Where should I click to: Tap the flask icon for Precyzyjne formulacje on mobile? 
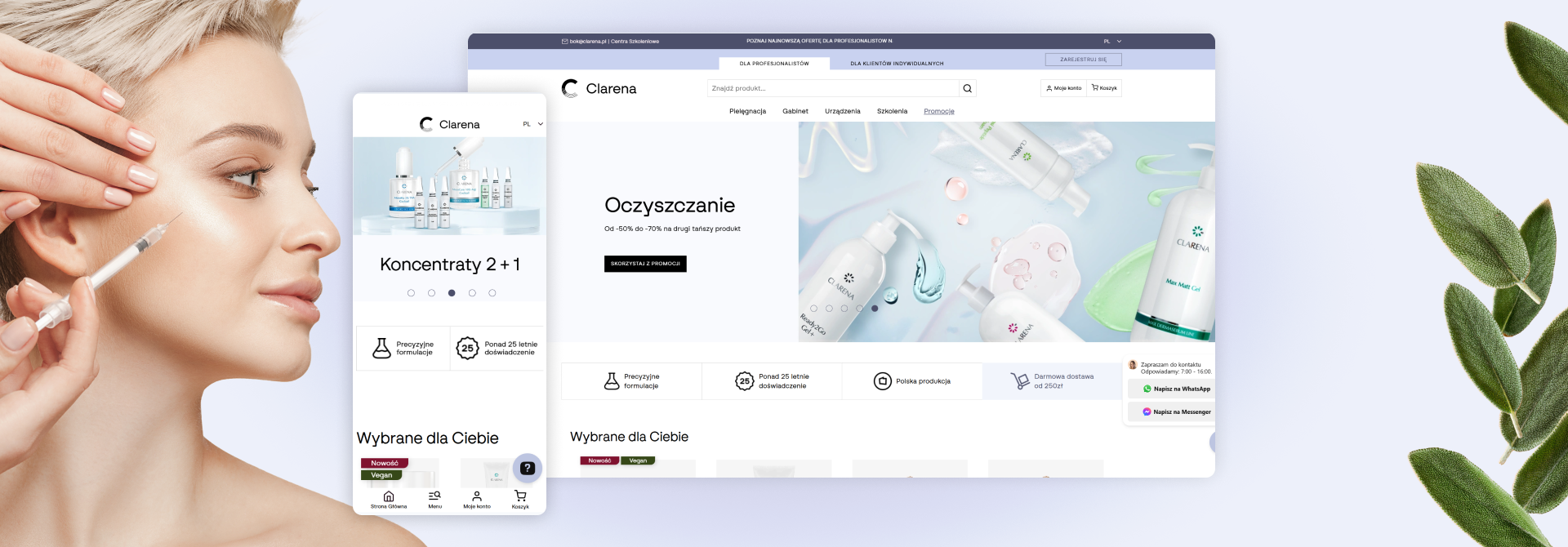click(x=381, y=349)
